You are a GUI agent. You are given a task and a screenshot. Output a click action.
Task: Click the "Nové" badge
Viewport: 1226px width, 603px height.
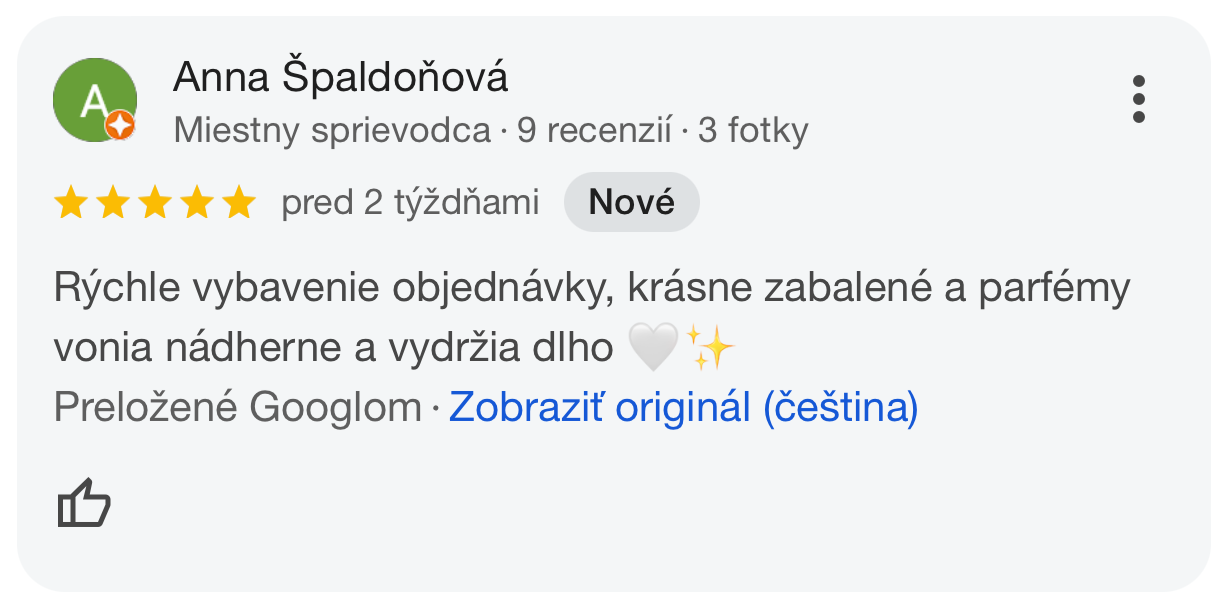[632, 203]
